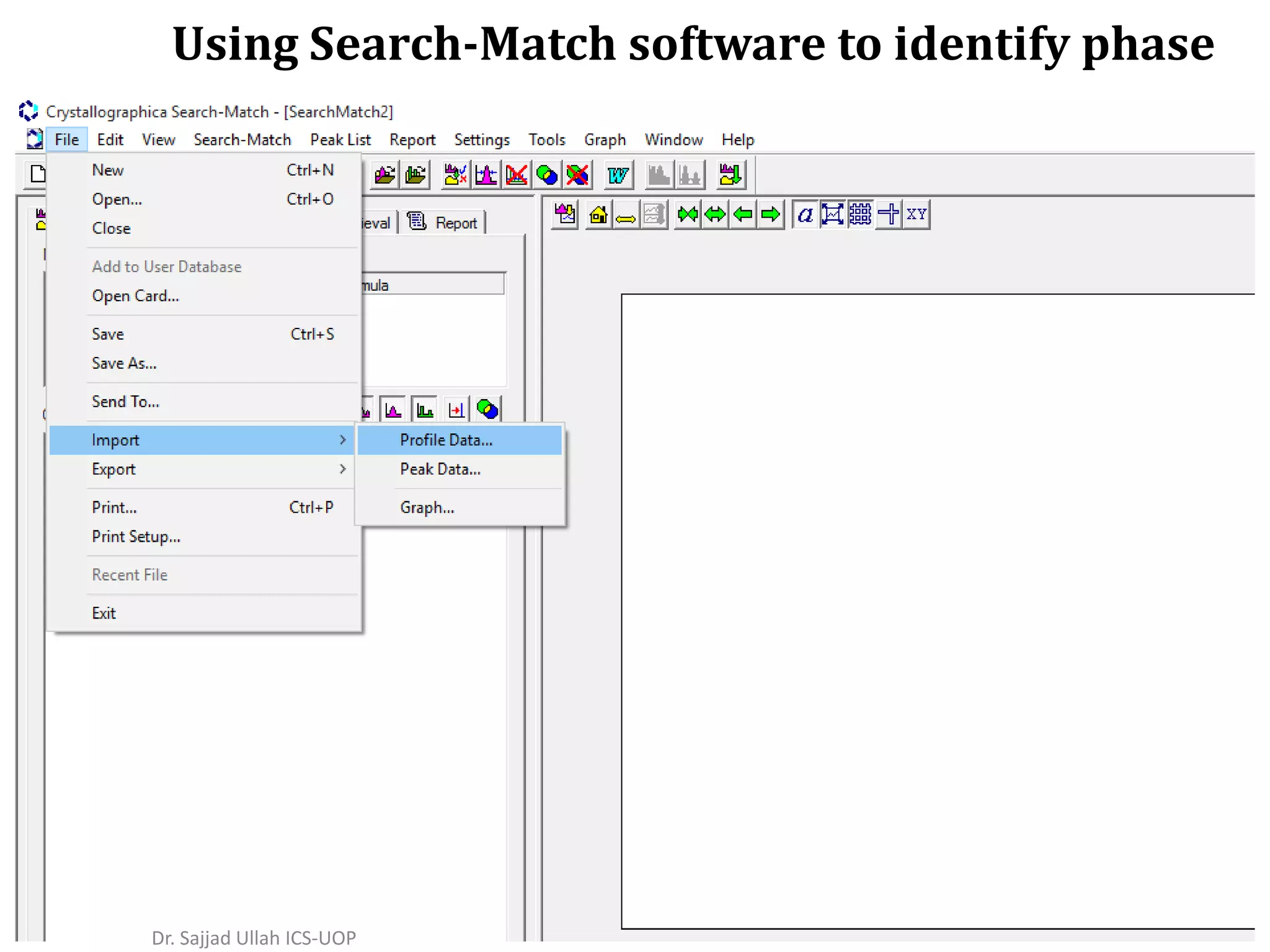The image size is (1270, 952).
Task: Select Profile Data... in Import submenu
Action: (x=460, y=440)
